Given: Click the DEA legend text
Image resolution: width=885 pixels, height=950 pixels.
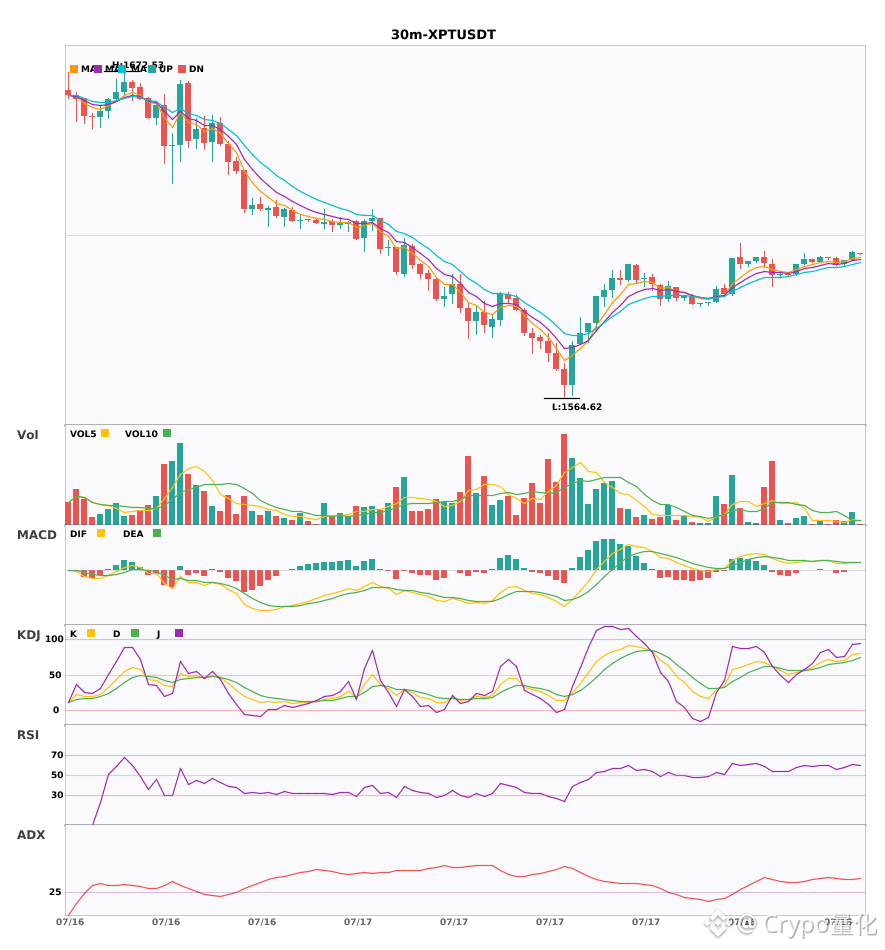Looking at the screenshot, I should (133, 534).
